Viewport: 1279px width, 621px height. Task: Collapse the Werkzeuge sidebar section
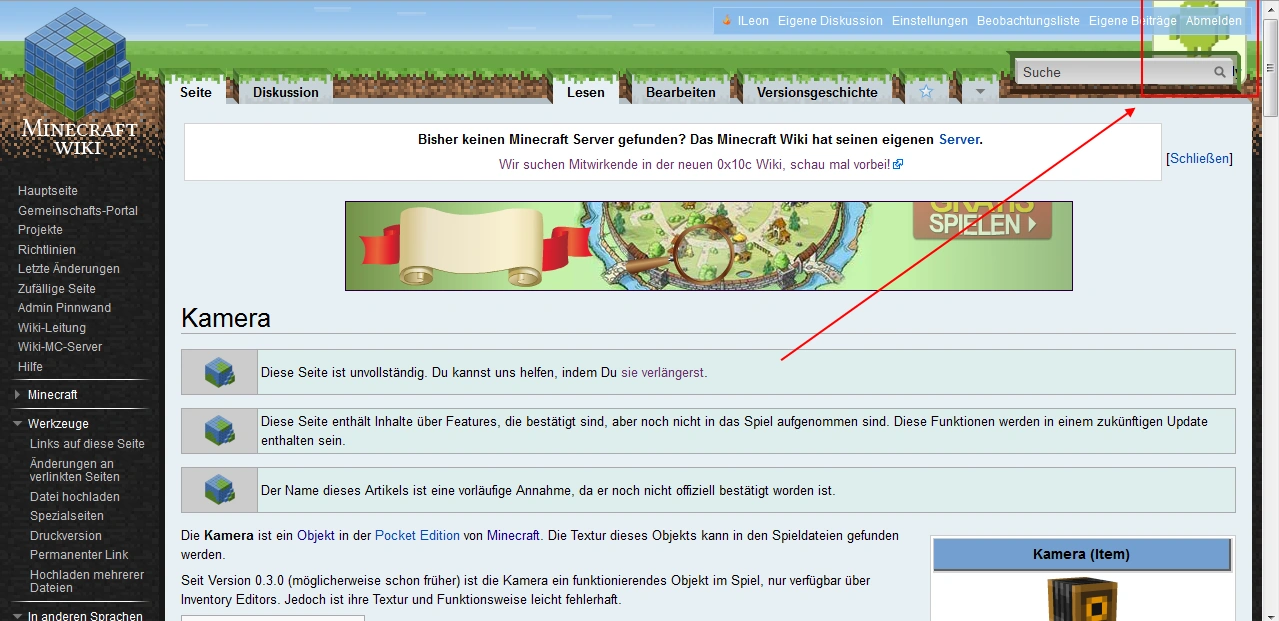tap(58, 424)
